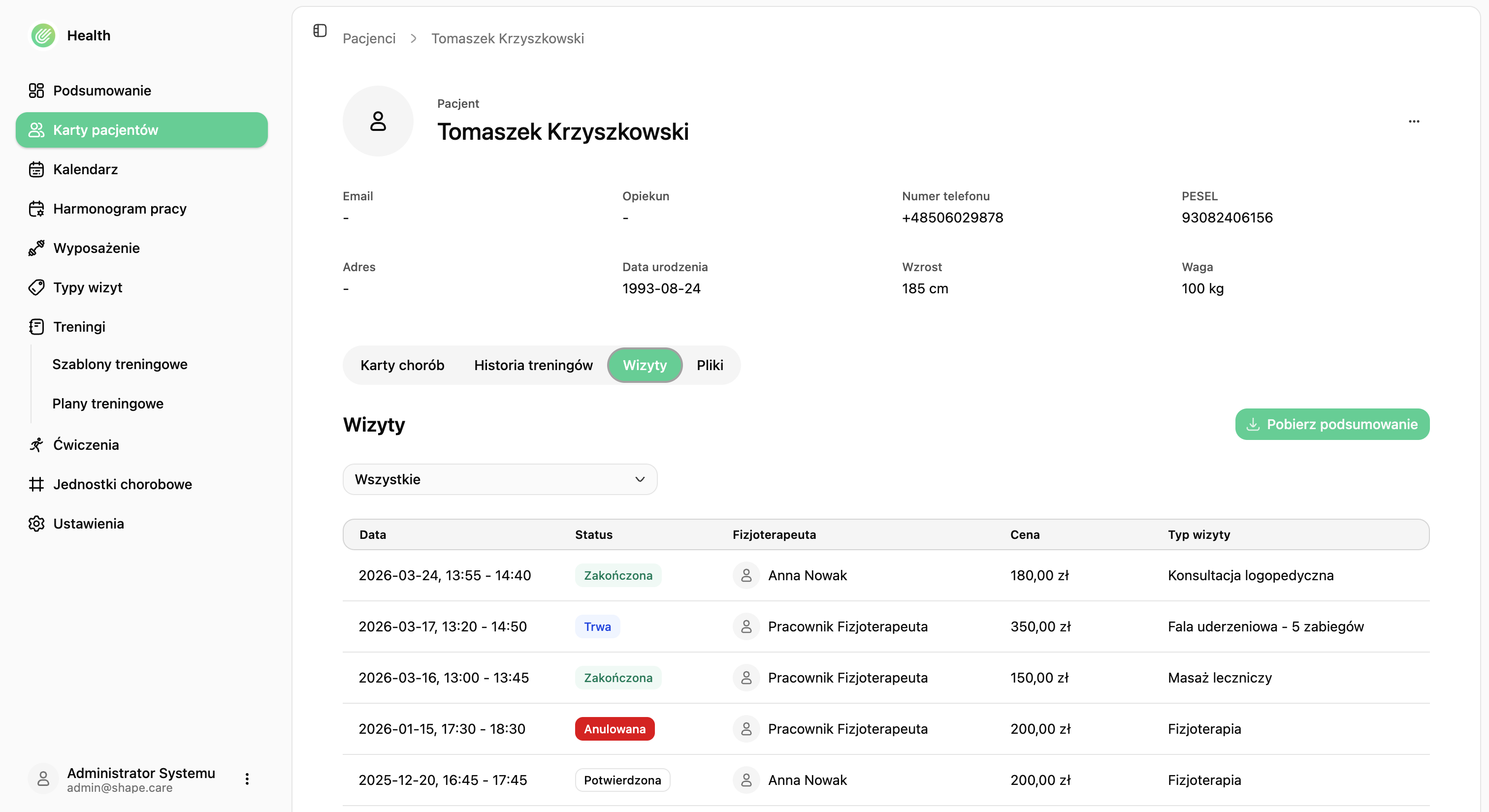Open Pacjenci breadcrumb link
The height and width of the screenshot is (812, 1489).
pos(368,38)
